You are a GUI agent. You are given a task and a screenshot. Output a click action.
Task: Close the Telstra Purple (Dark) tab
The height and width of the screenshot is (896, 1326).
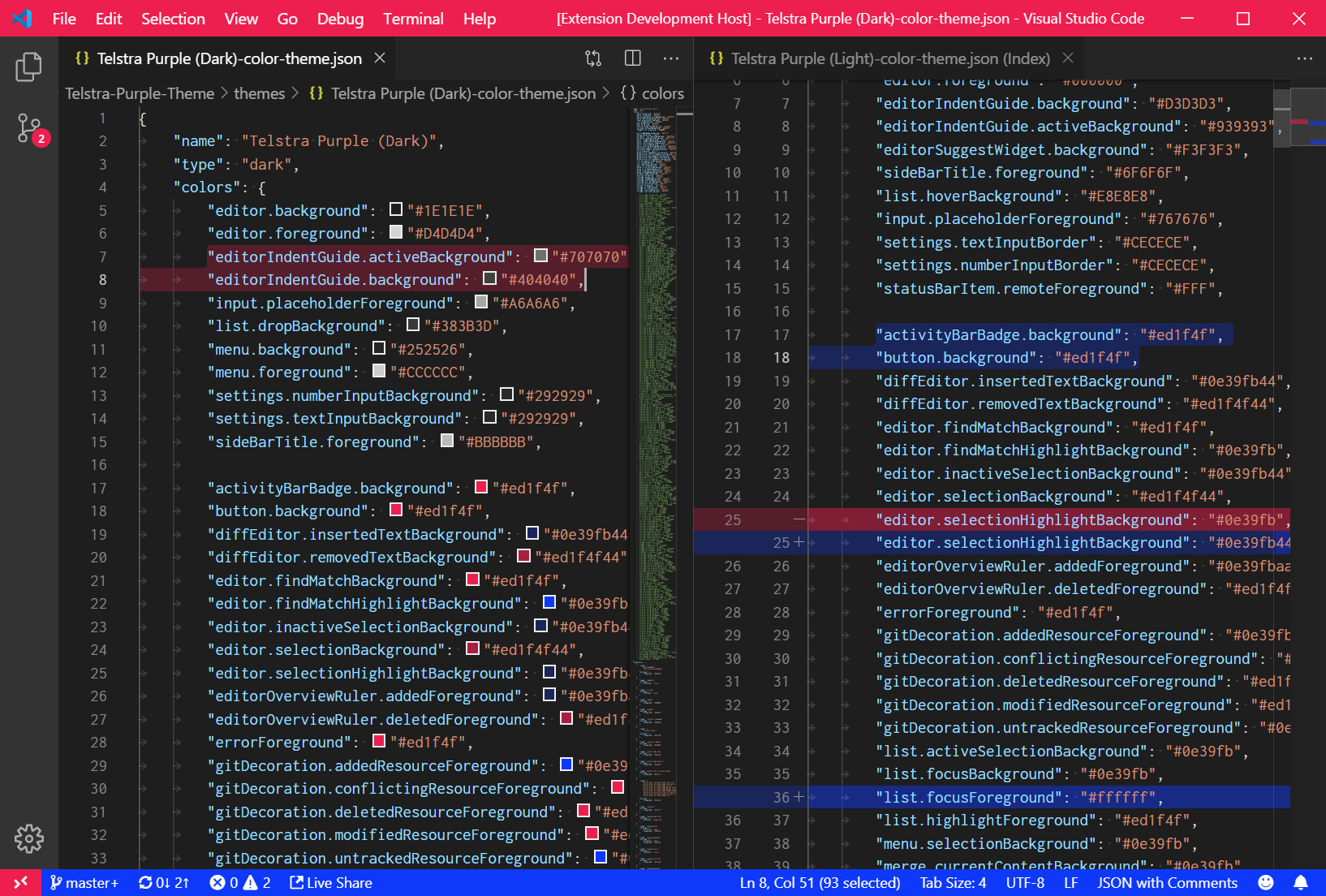click(380, 58)
